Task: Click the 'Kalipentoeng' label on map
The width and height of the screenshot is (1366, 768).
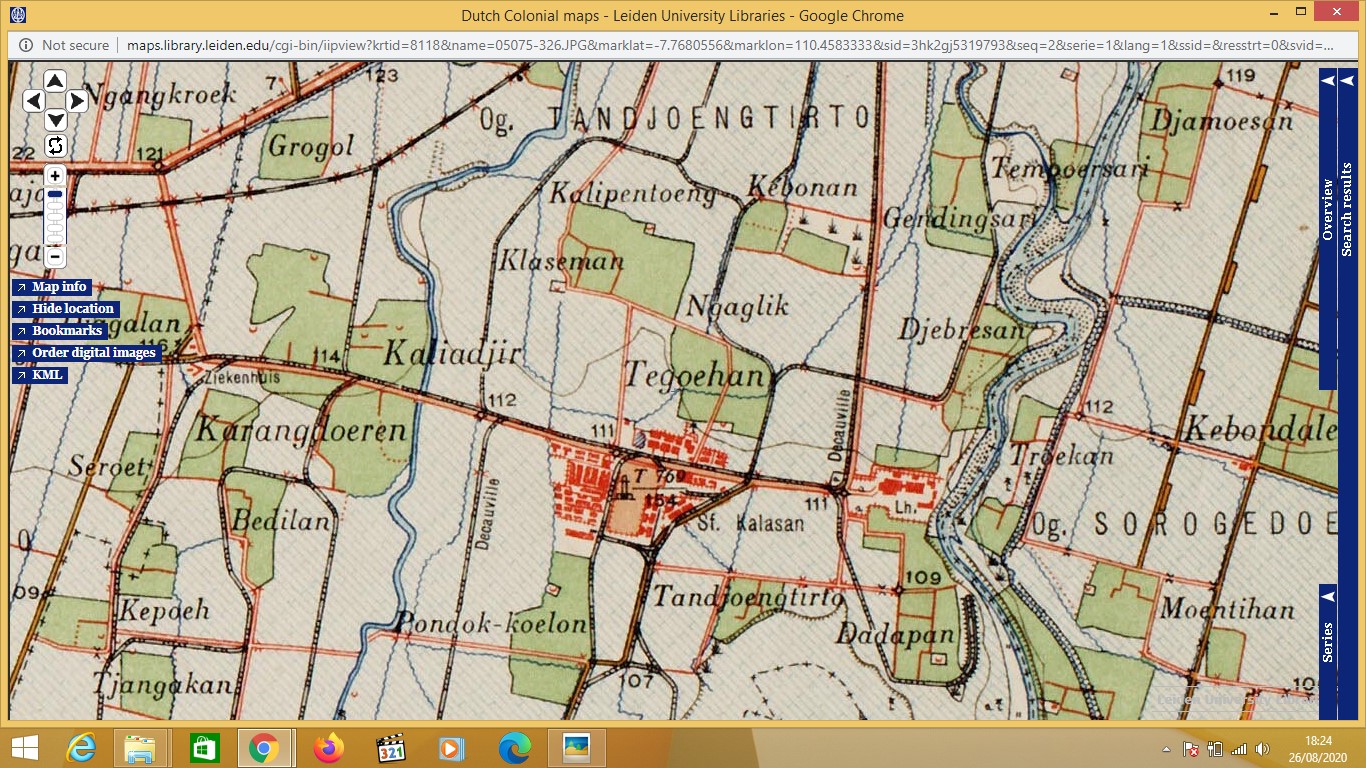Action: (x=632, y=193)
